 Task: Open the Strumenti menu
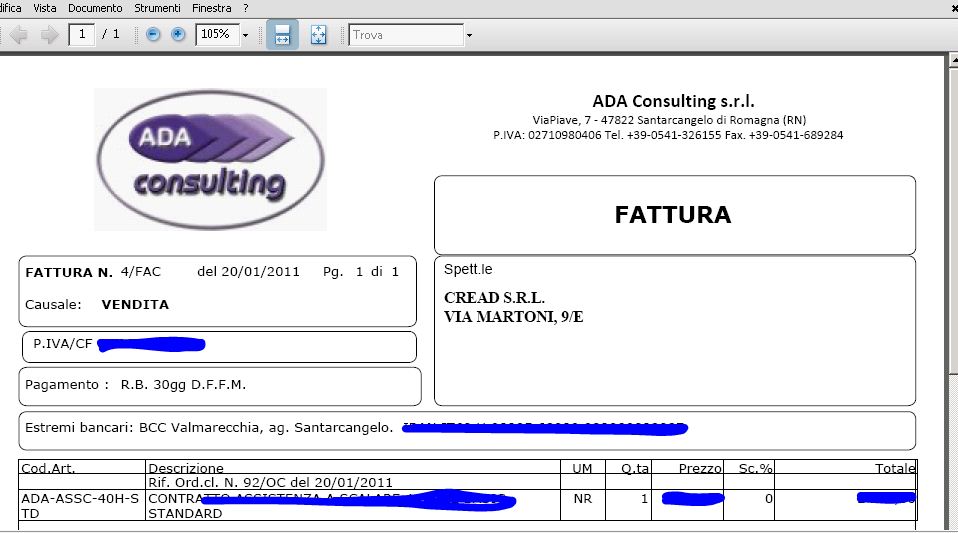[x=158, y=9]
